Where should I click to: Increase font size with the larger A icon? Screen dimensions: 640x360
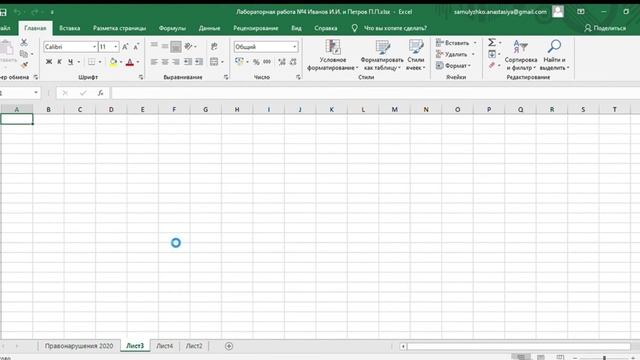tap(125, 47)
